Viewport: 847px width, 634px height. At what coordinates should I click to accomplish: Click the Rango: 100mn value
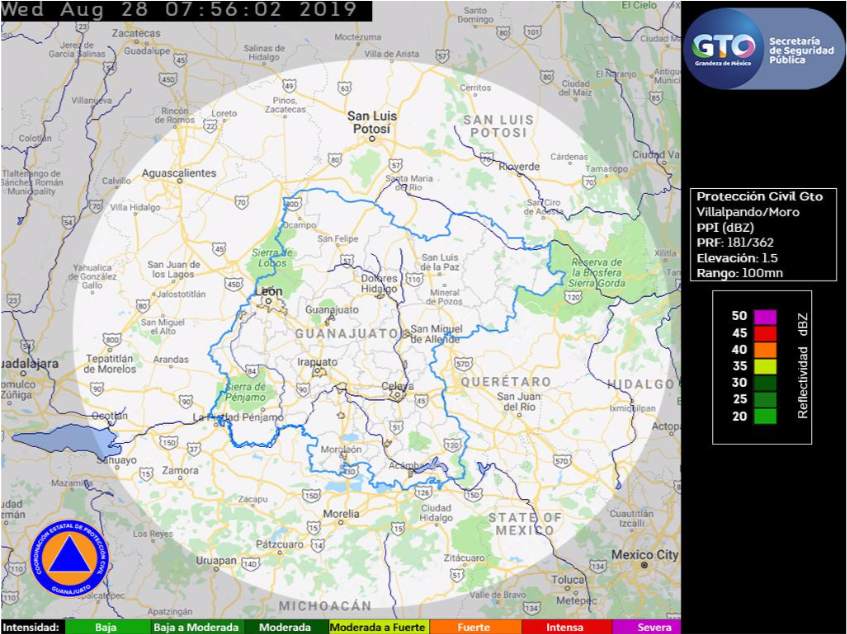pyautogui.click(x=739, y=273)
